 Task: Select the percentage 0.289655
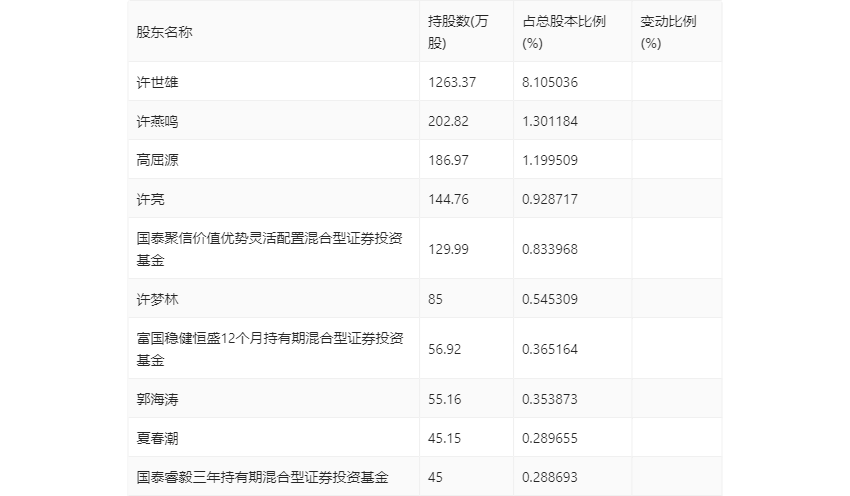click(550, 439)
